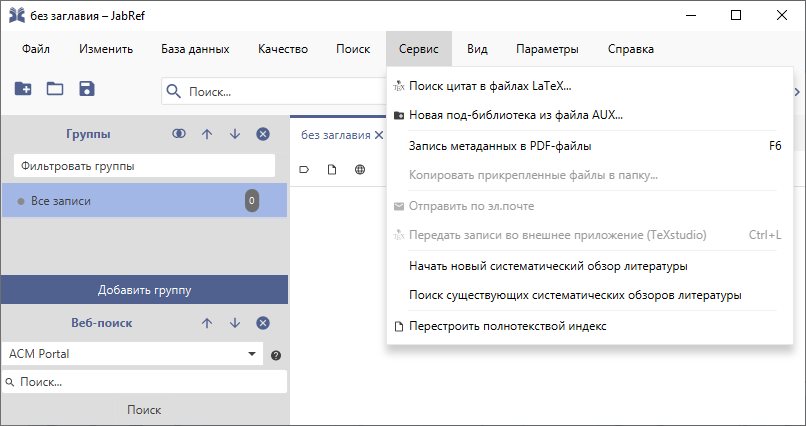Close the Группы panel
Viewport: 806px width, 426px height.
point(263,134)
